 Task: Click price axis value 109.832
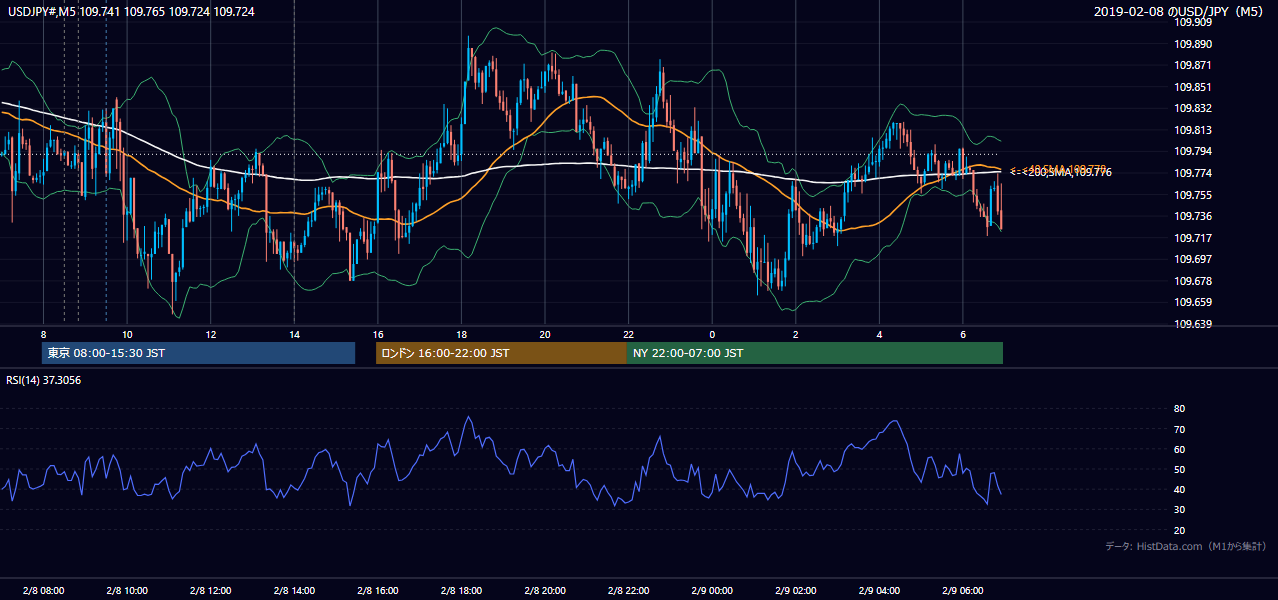(1194, 108)
